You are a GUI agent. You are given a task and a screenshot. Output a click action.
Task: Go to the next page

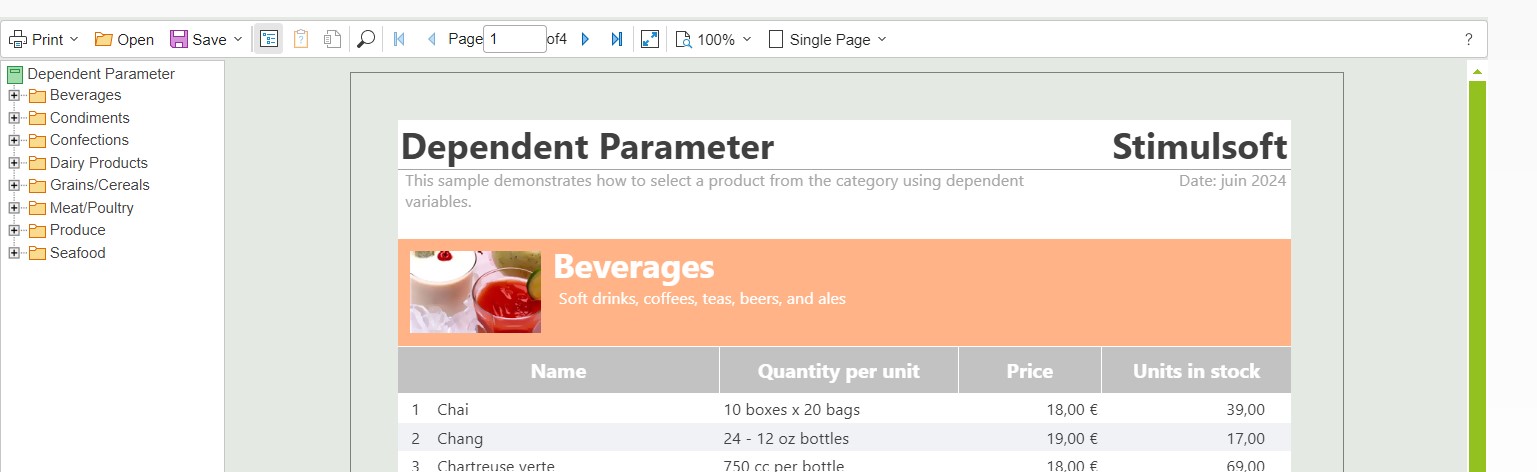586,39
